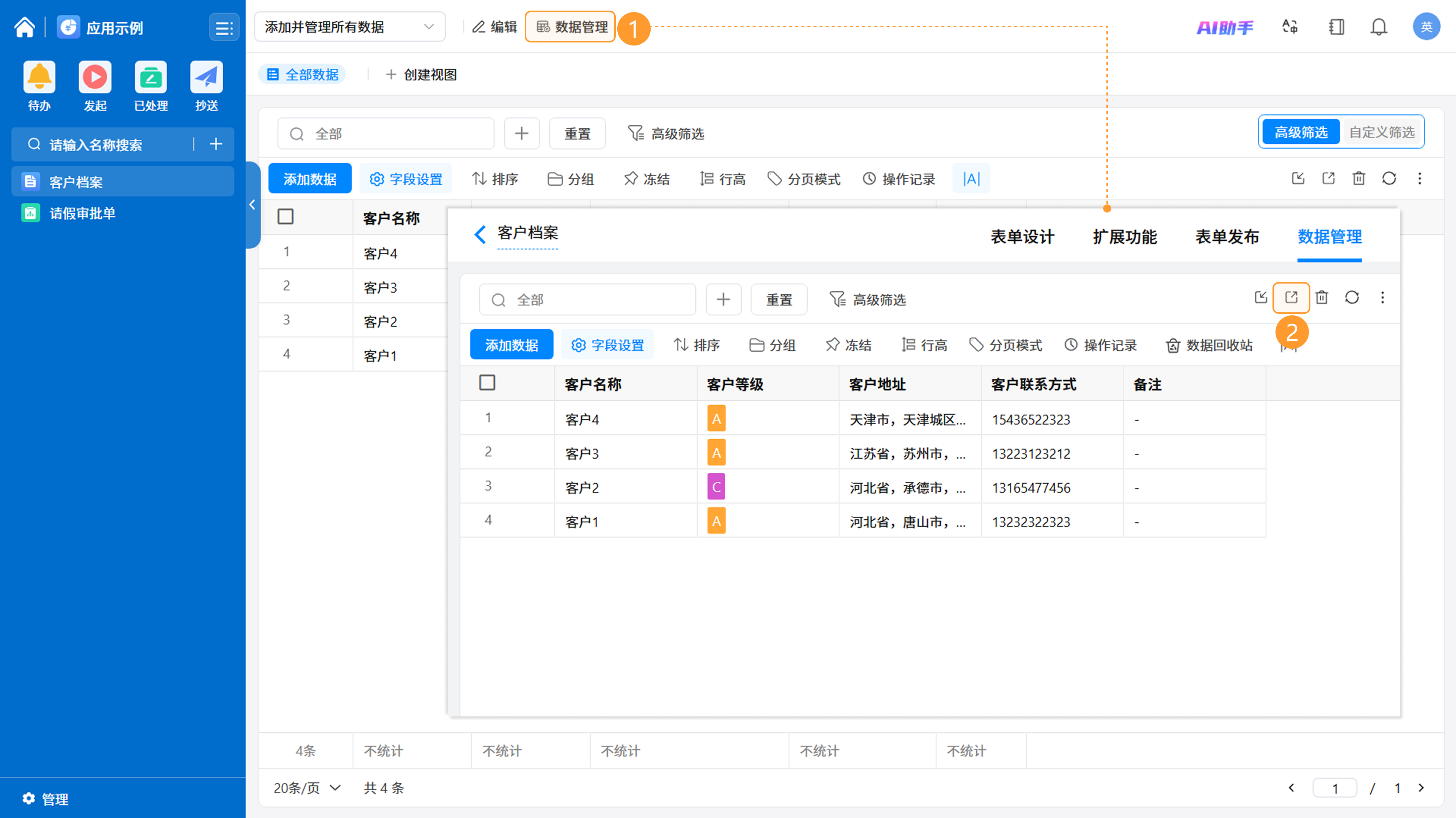This screenshot has width=1456, height=818.
Task: Switch to the 数据管理 tab in panel
Action: pos(1329,237)
